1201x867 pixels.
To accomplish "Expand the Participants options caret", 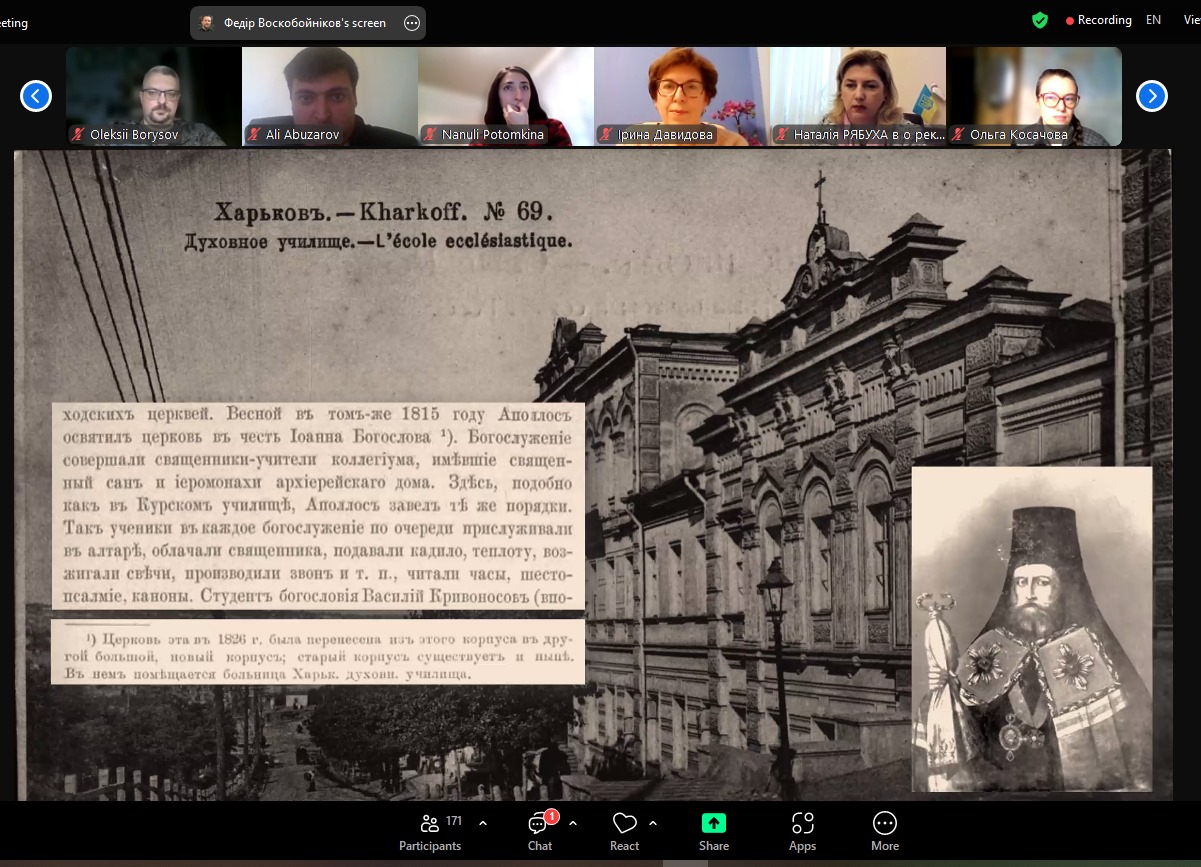I will (483, 823).
